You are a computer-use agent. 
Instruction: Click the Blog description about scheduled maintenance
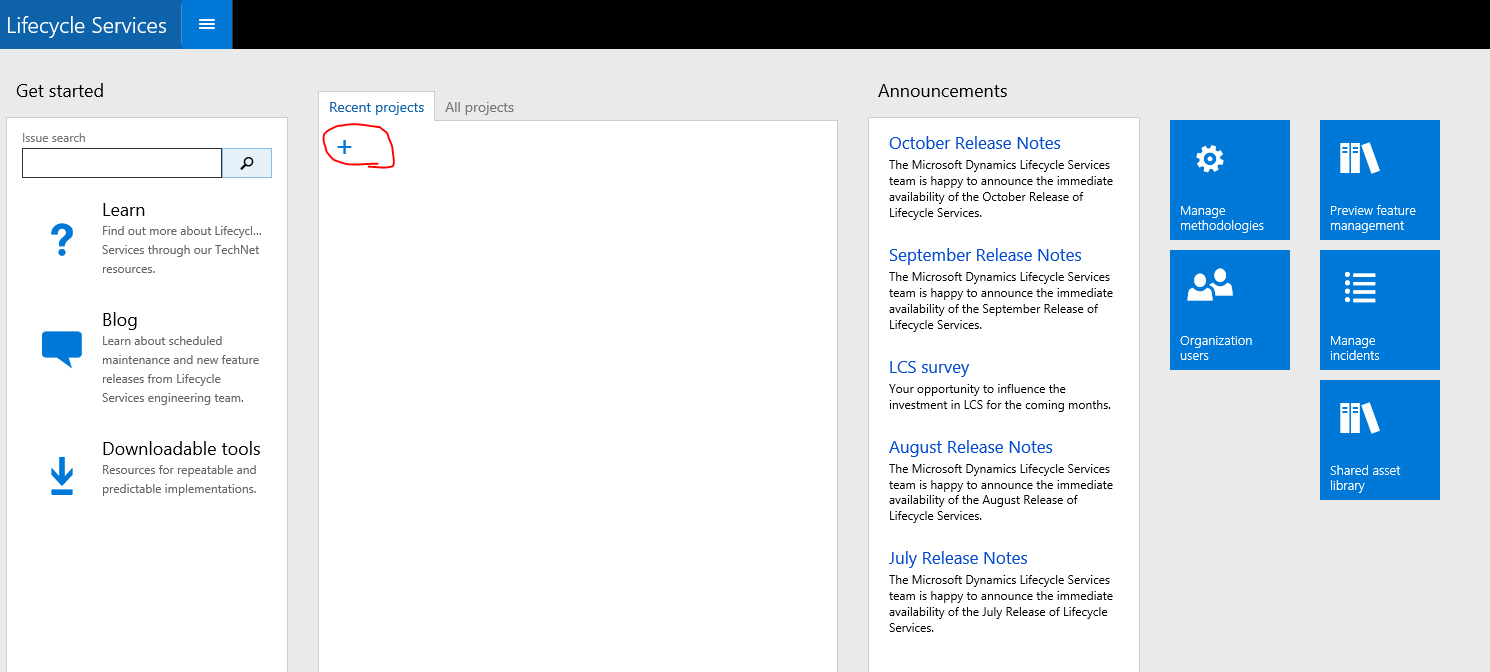coord(180,369)
